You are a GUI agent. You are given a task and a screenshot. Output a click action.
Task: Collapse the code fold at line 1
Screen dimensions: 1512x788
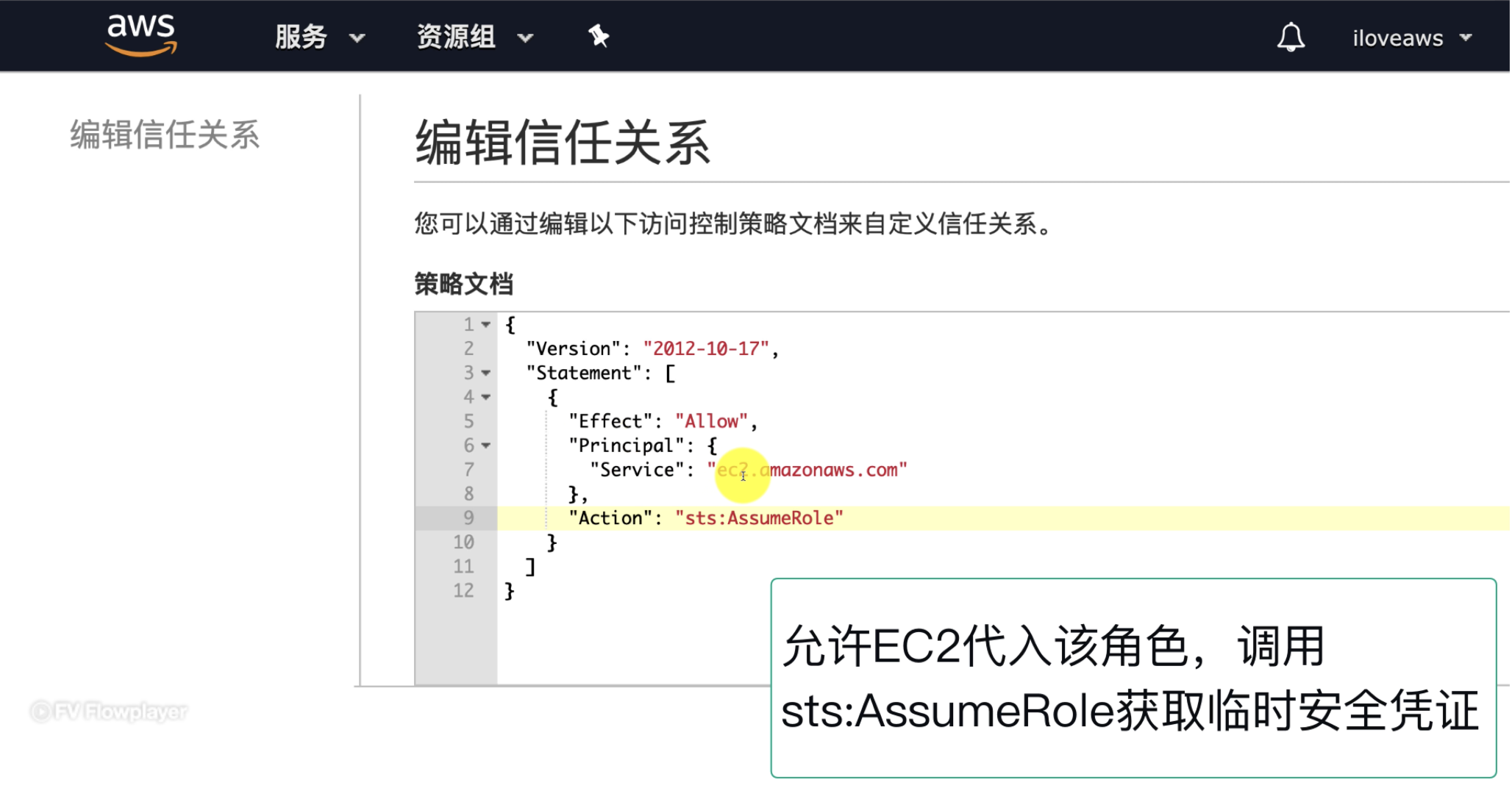pos(485,325)
